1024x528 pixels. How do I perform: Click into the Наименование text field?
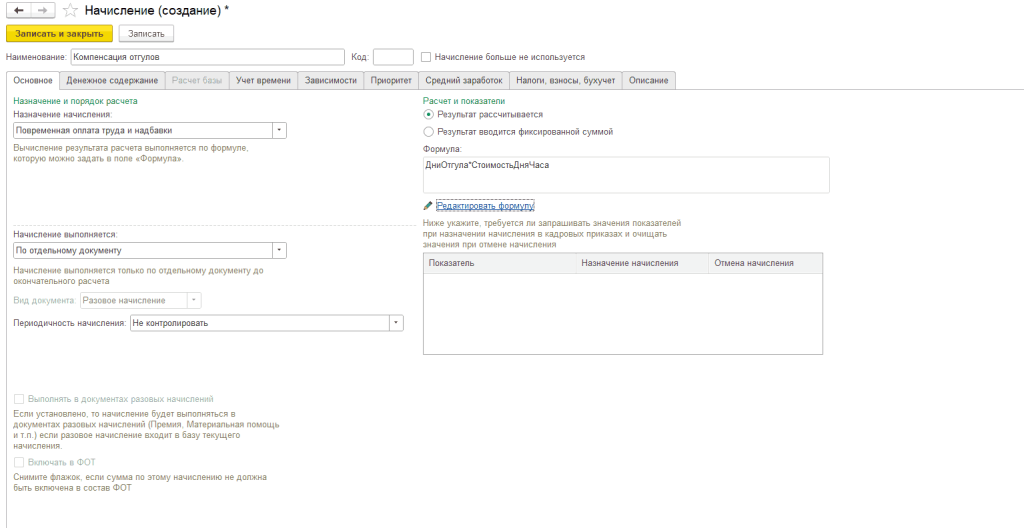(x=207, y=57)
